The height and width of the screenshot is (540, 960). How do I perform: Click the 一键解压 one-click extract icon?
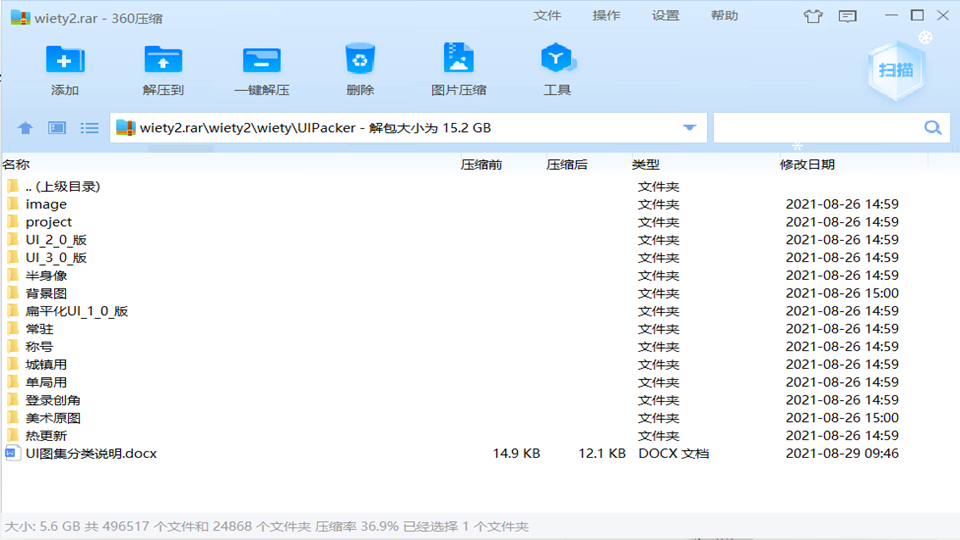(x=261, y=61)
